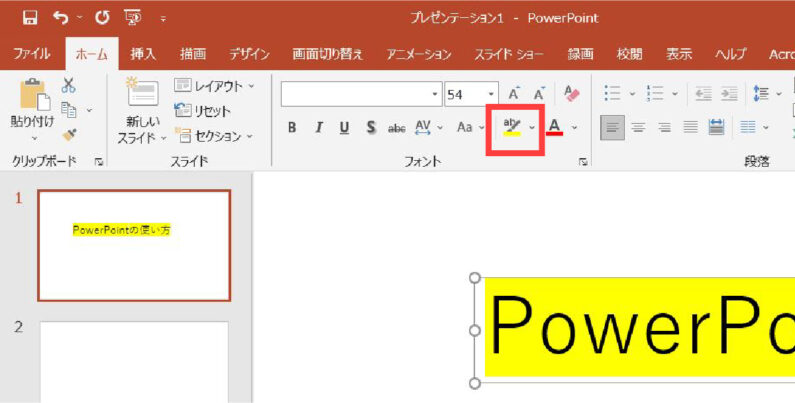Open the ヘルプ tab
The image size is (795, 403).
731,54
